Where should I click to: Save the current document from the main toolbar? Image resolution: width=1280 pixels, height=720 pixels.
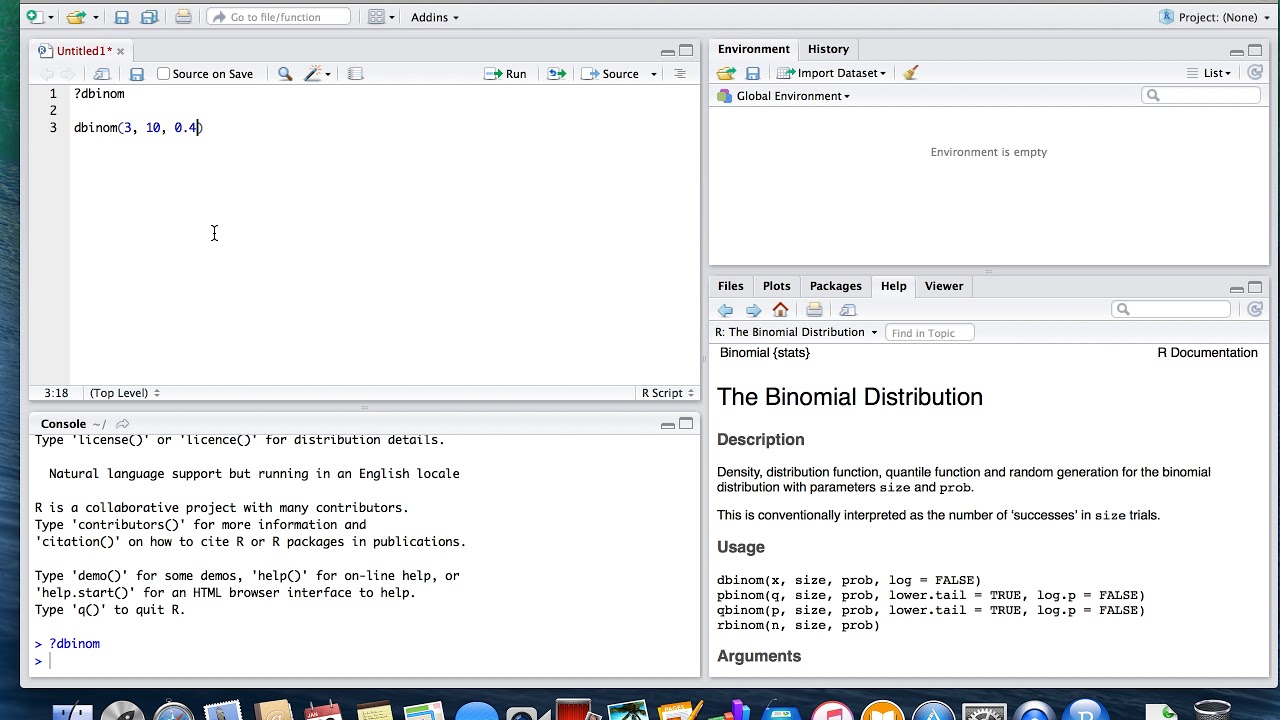121,17
